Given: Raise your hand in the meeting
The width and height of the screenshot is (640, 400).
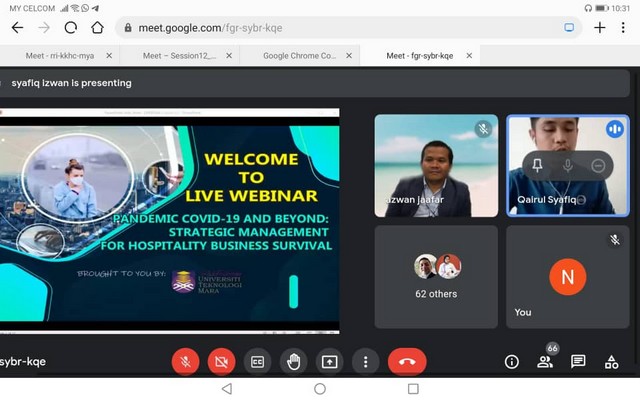Looking at the screenshot, I should pos(293,361).
